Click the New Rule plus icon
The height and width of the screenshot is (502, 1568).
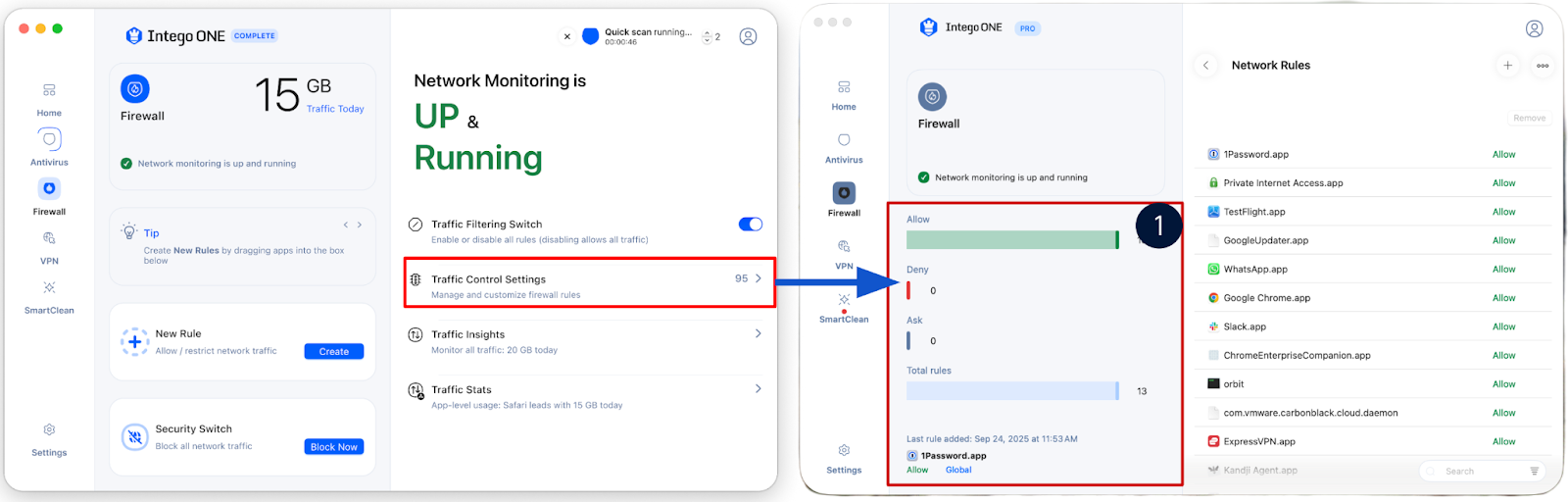click(x=134, y=342)
